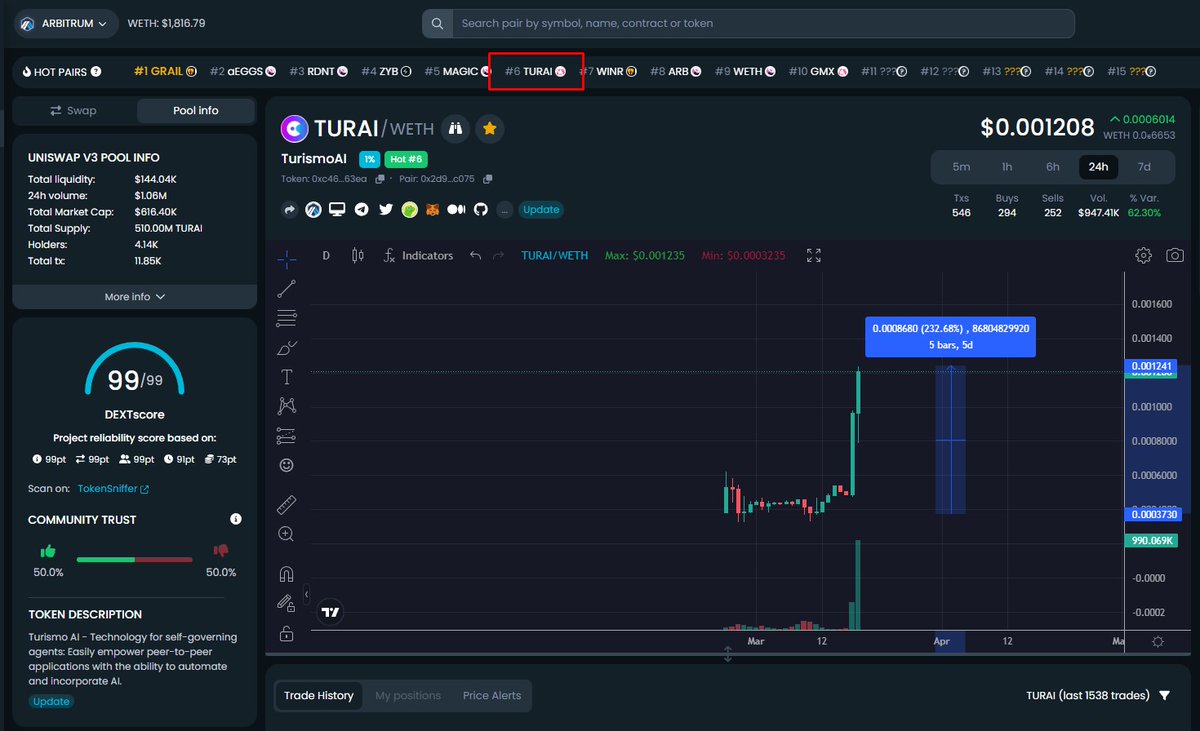Open hot pair #3 RDNT
Viewport: 1200px width, 731px height.
[x=318, y=72]
